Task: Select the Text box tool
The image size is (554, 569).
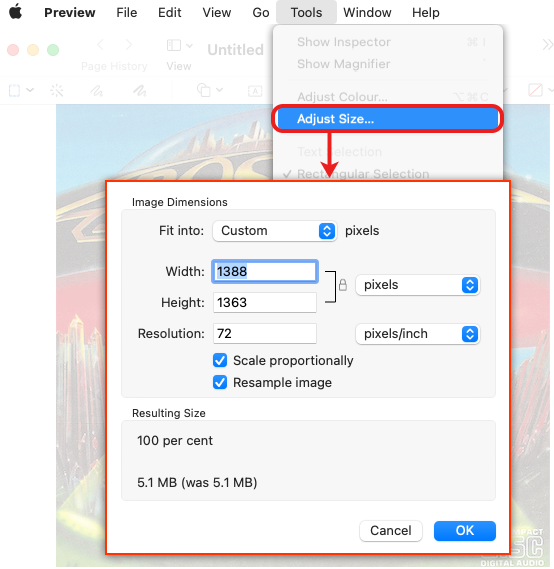Action: click(x=255, y=91)
